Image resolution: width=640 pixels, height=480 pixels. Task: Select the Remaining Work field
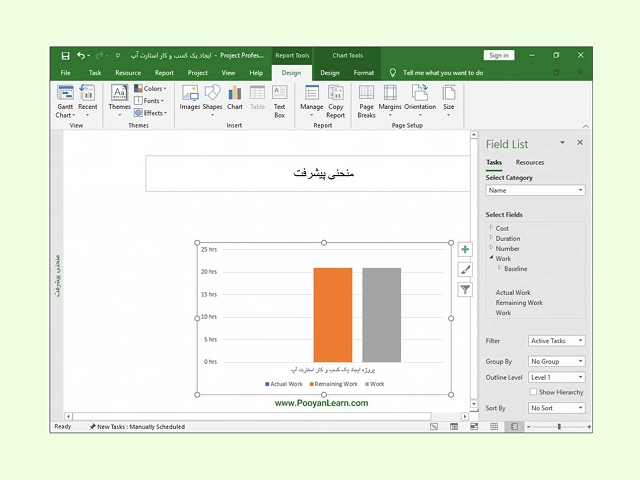519,303
